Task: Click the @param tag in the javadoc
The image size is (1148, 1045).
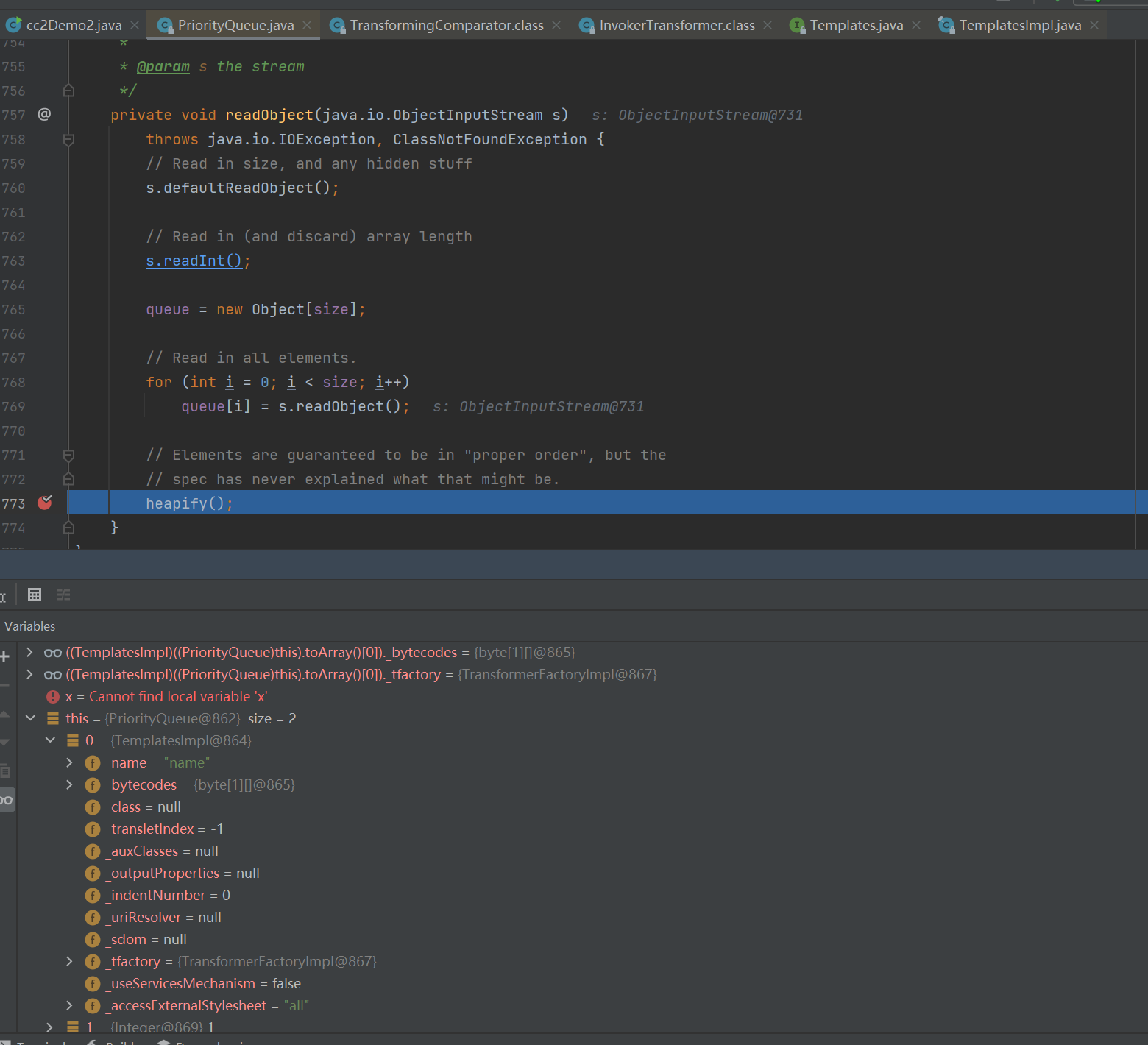Action: coord(163,66)
